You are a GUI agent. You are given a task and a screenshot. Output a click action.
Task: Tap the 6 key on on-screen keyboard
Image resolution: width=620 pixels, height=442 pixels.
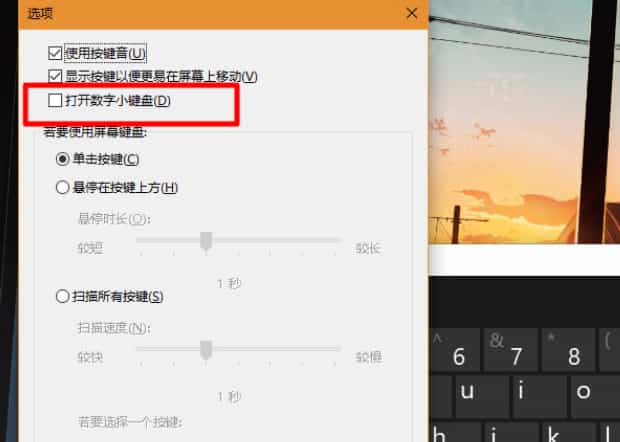pos(456,349)
